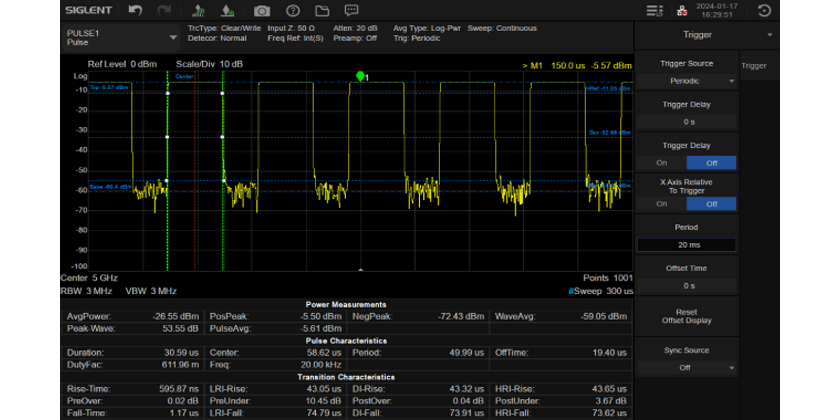Set X Axis Relative To Trigger On
Screen dimensions: 840x420
661,203
